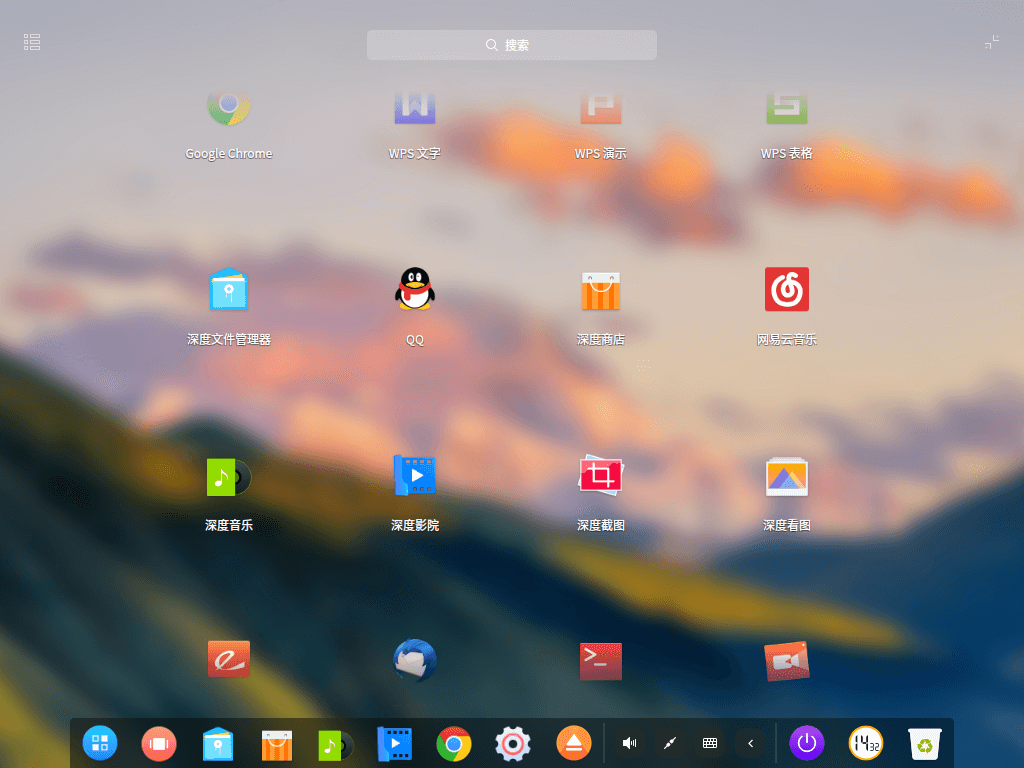Open the onscreen keyboard tray icon
Image resolution: width=1024 pixels, height=768 pixels.
point(710,743)
